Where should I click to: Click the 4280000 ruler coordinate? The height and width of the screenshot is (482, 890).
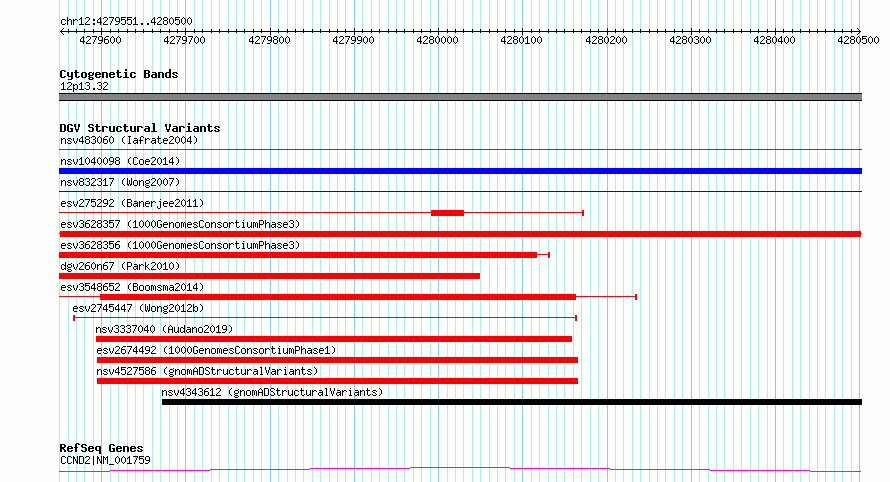[x=437, y=40]
